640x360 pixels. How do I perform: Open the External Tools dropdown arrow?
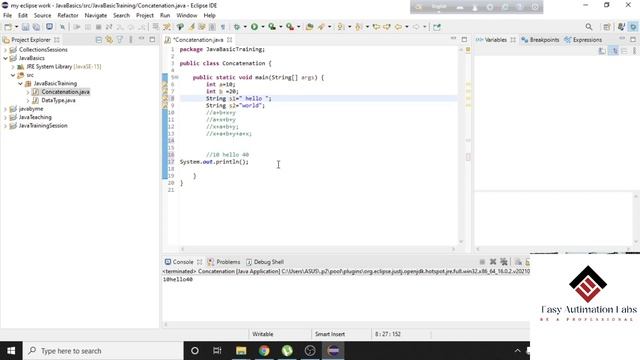[298, 27]
